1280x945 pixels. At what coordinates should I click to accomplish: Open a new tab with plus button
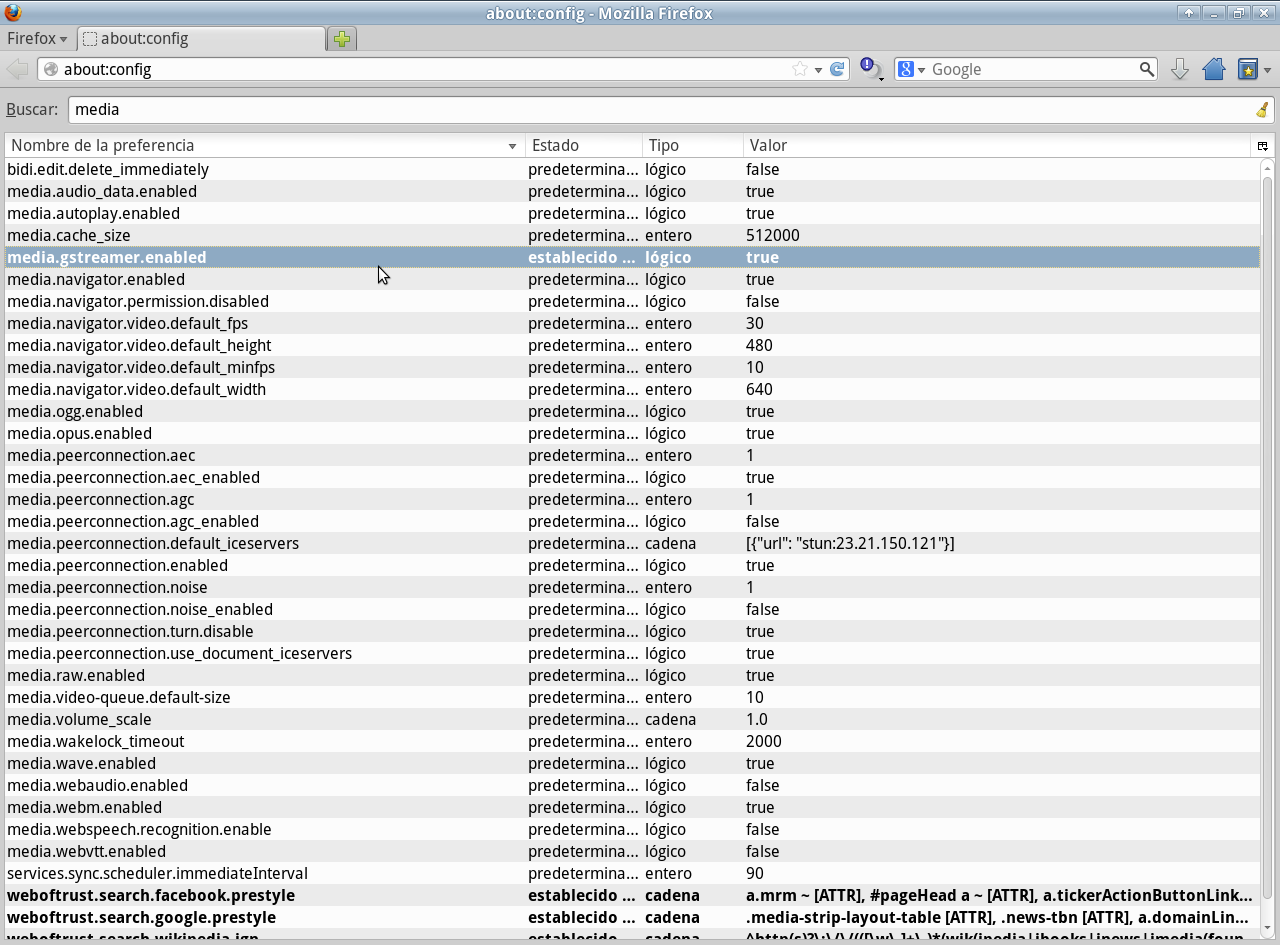(x=342, y=39)
